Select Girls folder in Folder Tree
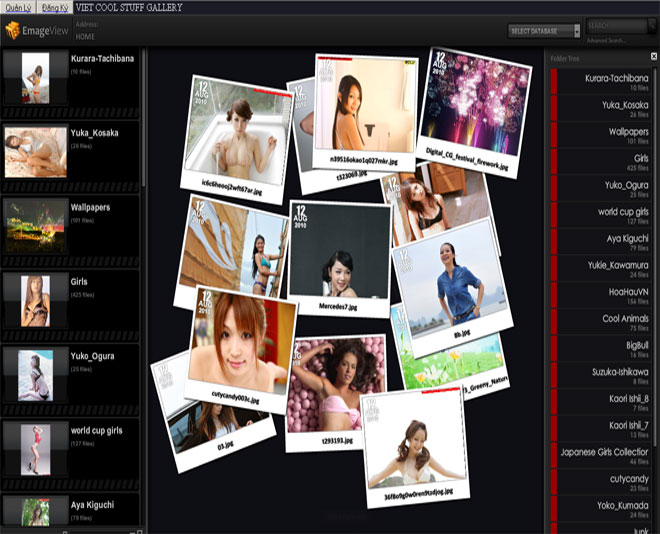660x534 pixels. pos(601,162)
